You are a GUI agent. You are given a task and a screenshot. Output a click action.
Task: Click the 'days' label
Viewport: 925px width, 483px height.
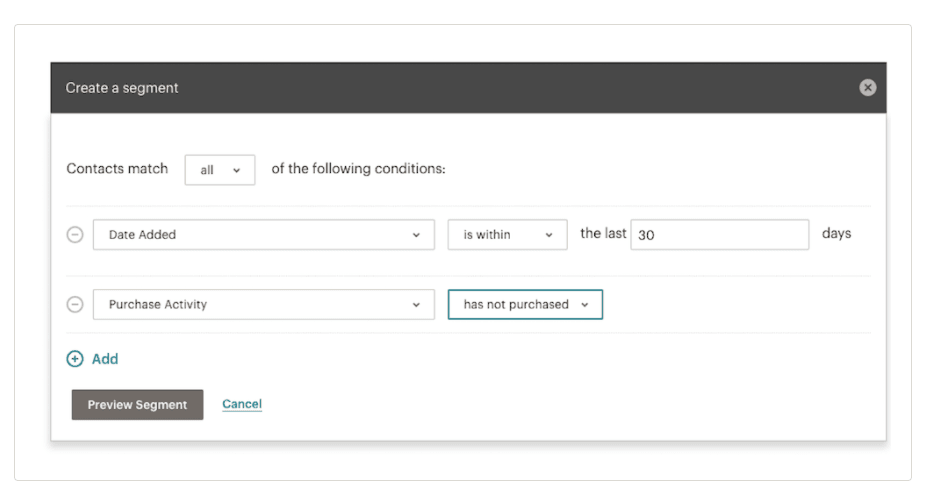[837, 234]
